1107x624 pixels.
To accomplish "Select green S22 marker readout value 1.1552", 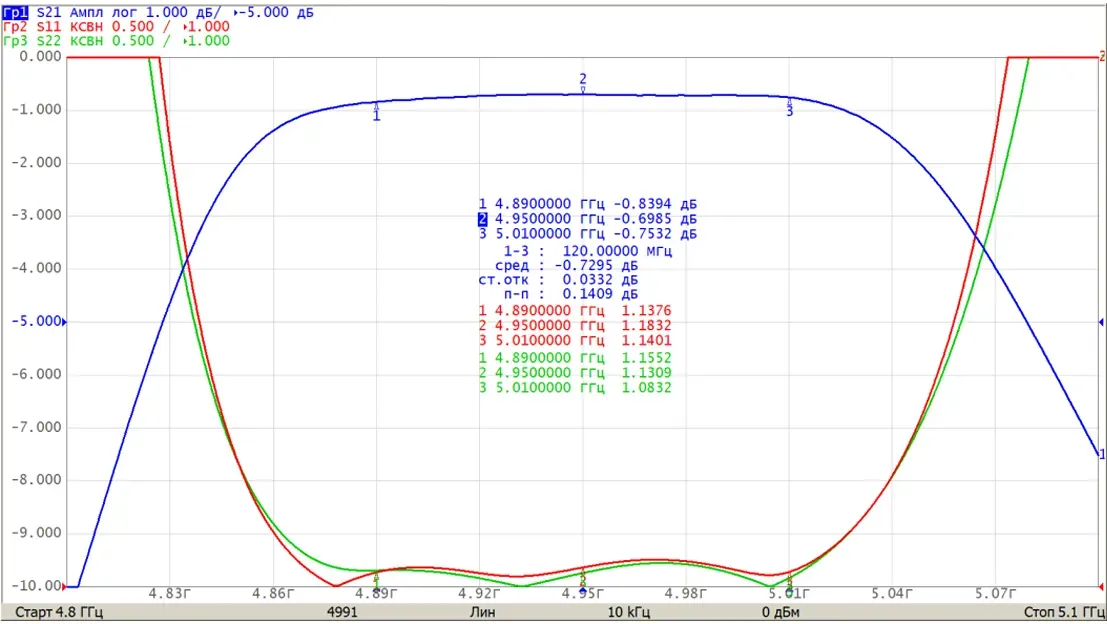I will tap(646, 358).
